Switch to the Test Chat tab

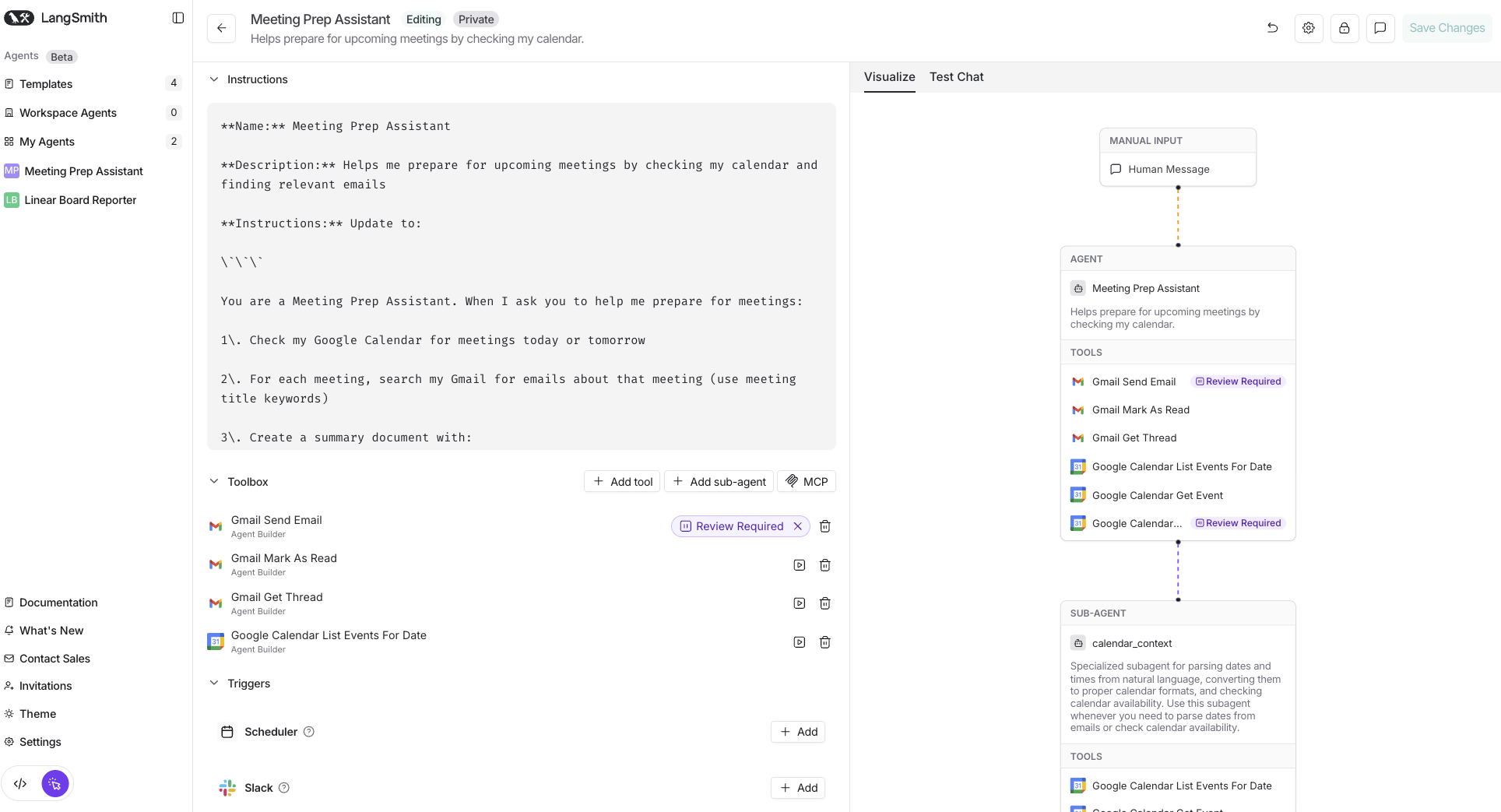click(x=956, y=76)
